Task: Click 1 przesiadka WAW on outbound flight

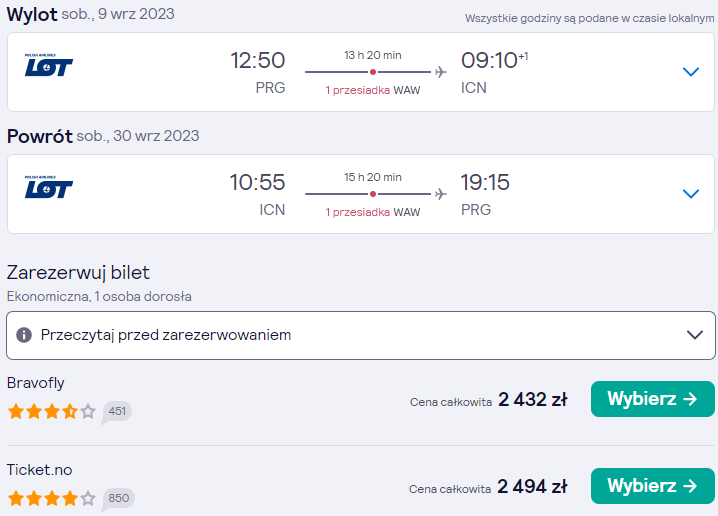Action: click(373, 90)
